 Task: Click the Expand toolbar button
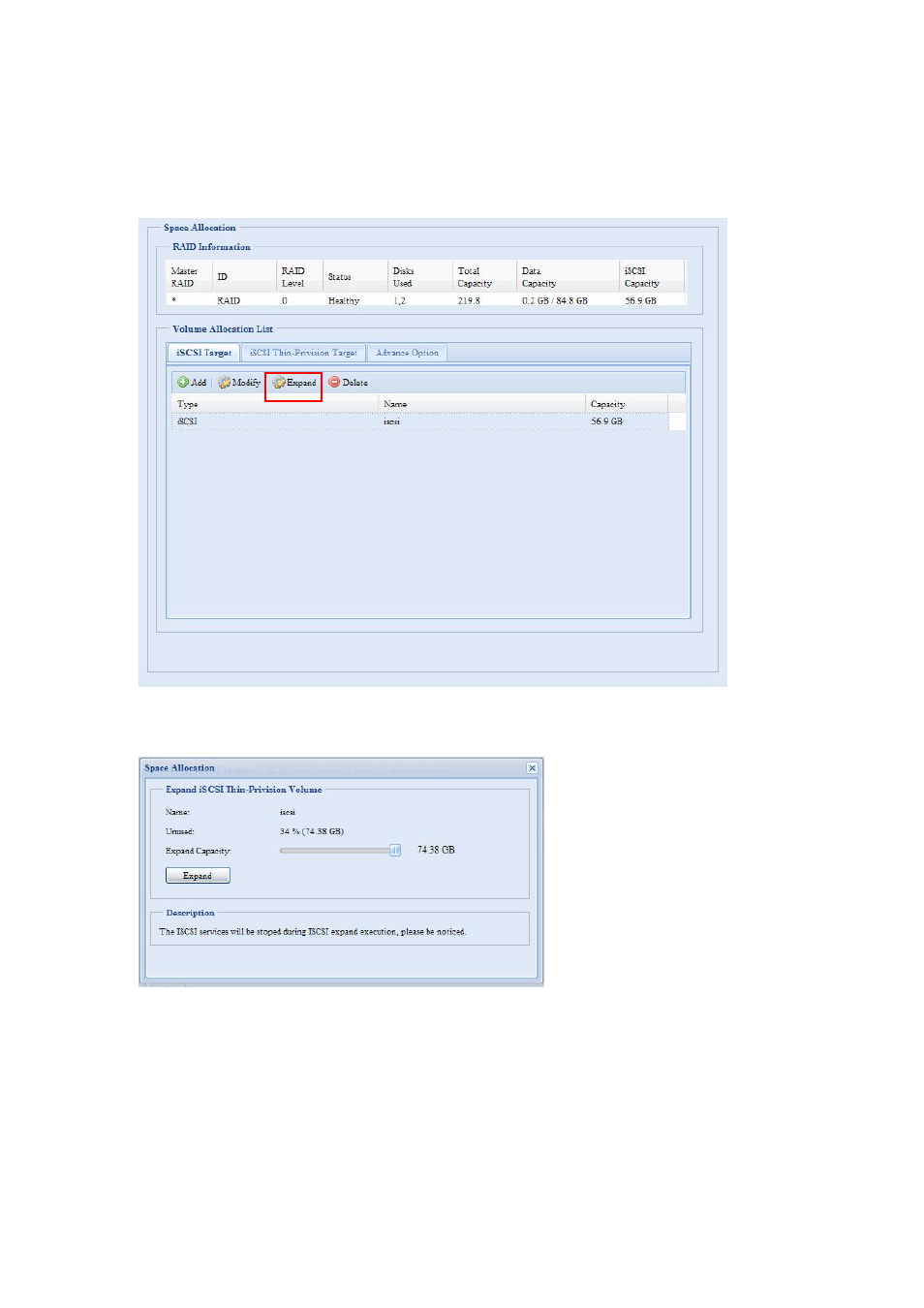click(x=294, y=383)
